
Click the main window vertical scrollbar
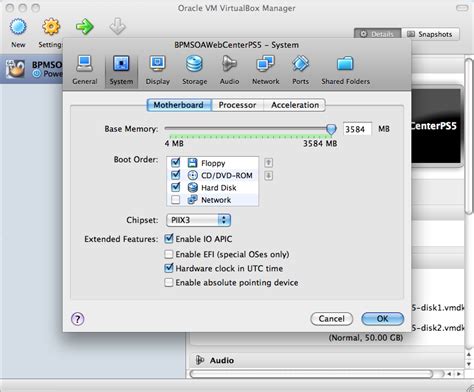469,136
